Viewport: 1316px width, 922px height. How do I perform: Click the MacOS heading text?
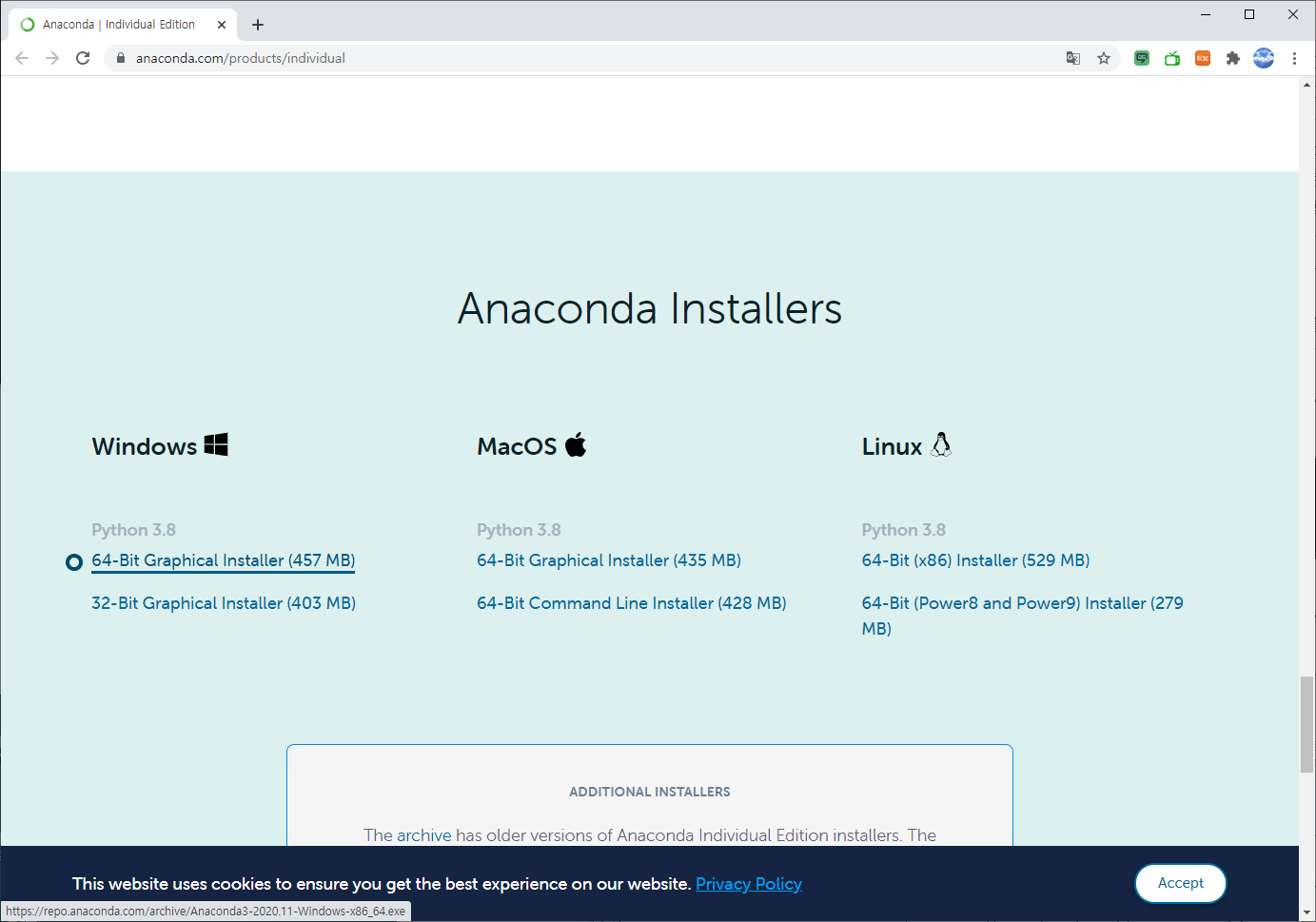pos(517,446)
